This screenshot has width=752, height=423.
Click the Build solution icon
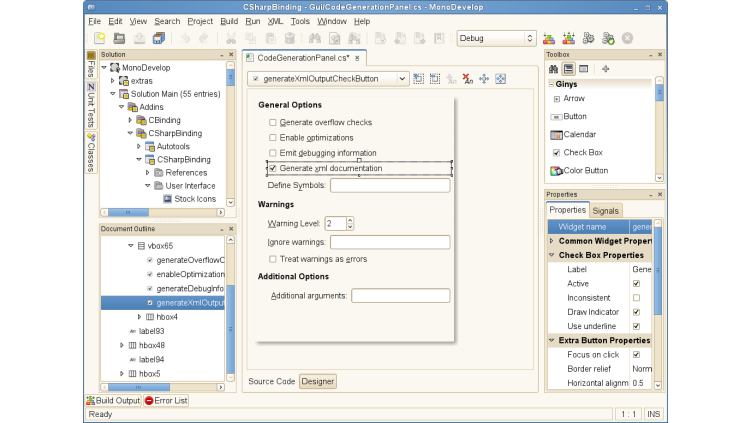(x=549, y=38)
